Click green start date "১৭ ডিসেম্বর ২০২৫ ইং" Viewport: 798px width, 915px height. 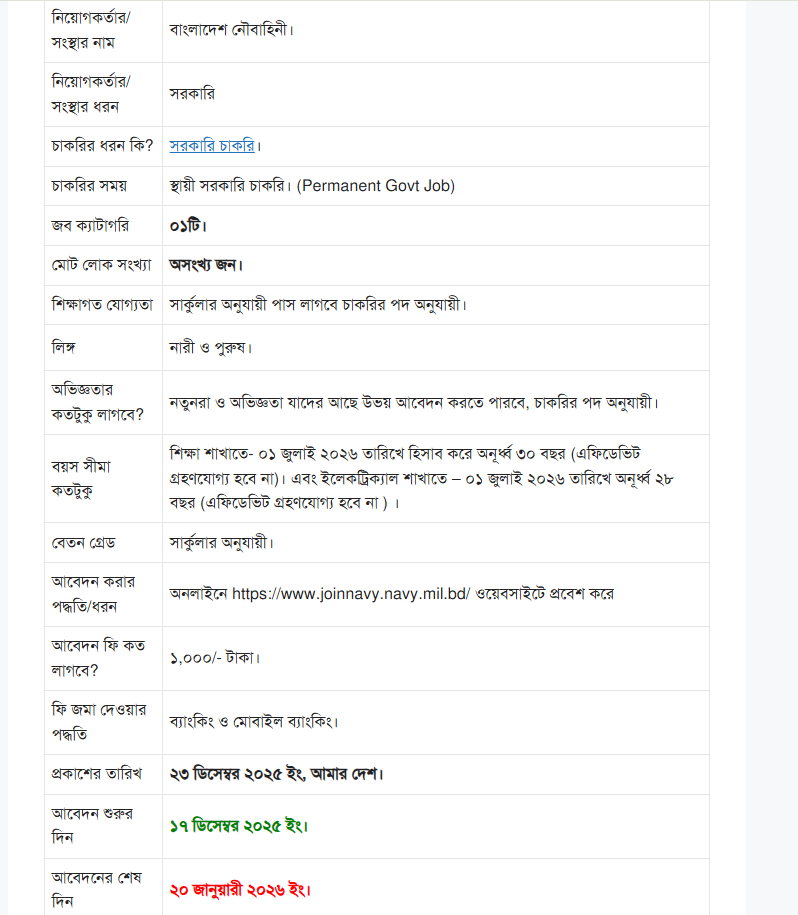(239, 826)
